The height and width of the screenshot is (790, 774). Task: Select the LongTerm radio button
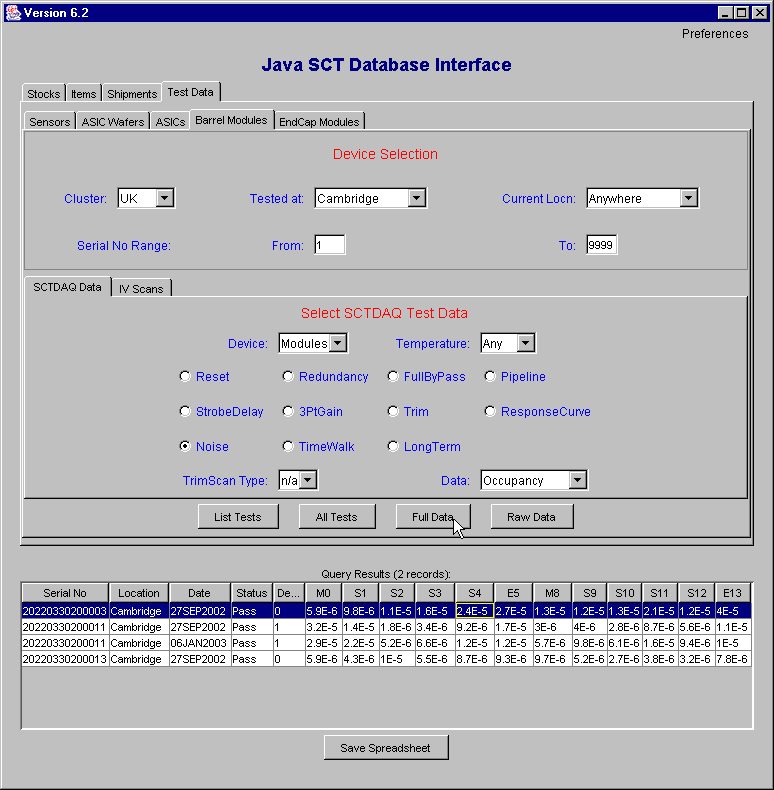(x=393, y=446)
